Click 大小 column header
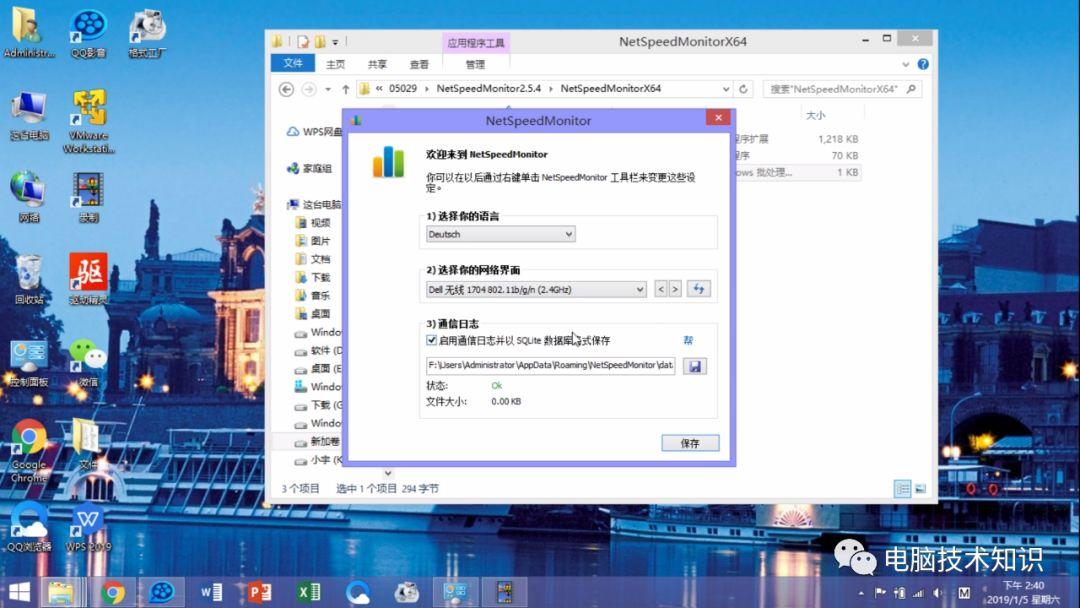1080x608 pixels. pyautogui.click(x=816, y=115)
